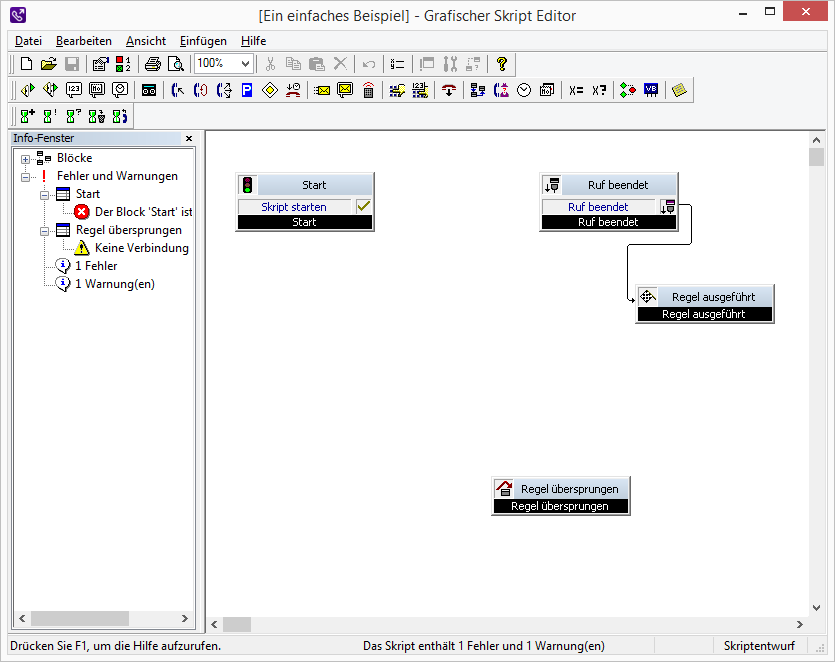Screen dimensions: 835x662
Task: Click the blue parking 'P' block icon
Action: point(246,90)
